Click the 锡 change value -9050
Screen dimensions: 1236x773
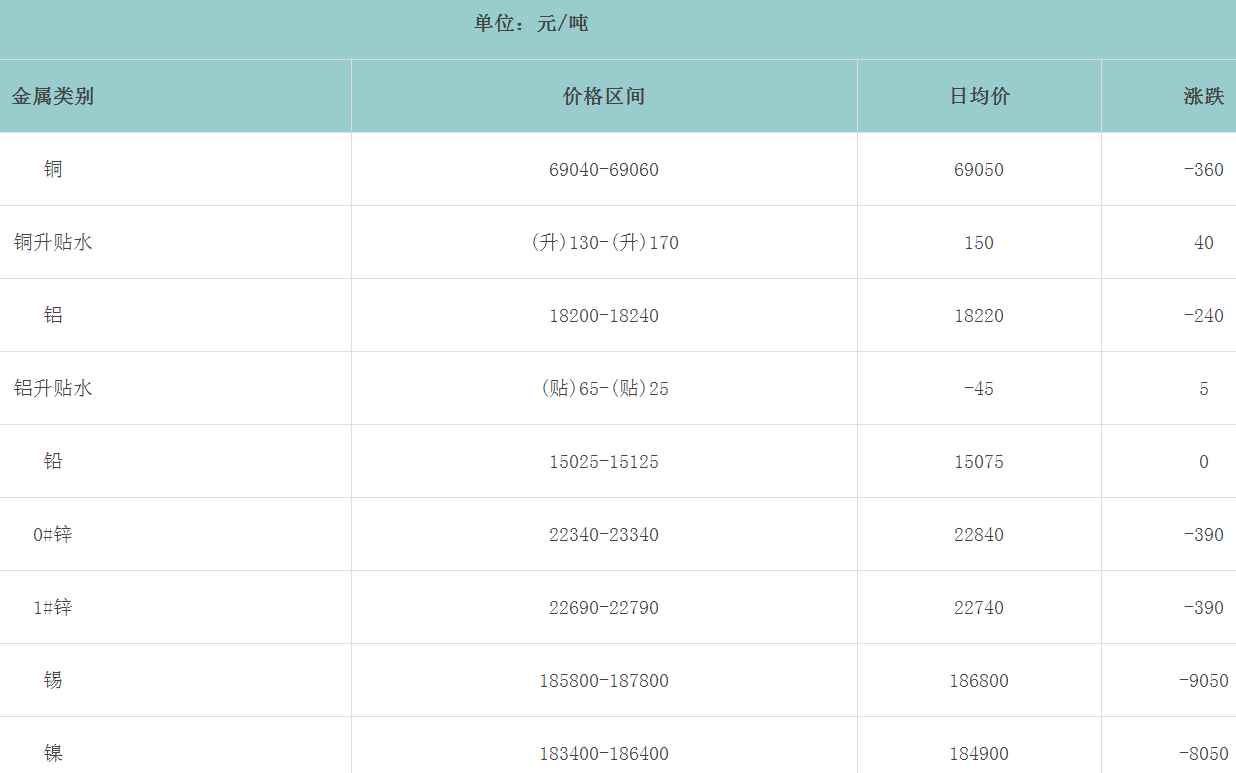point(1203,681)
